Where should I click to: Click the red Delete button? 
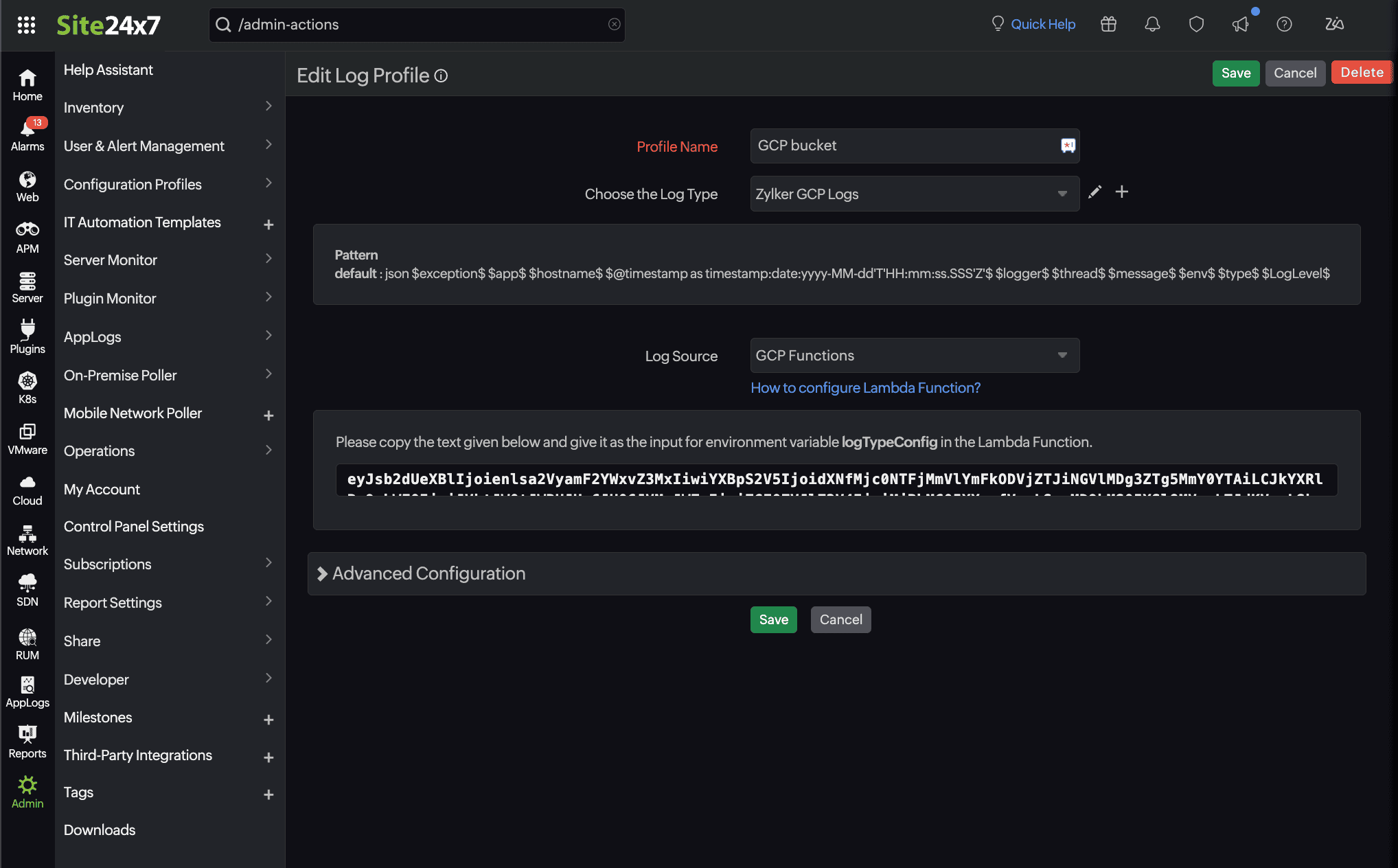click(x=1361, y=73)
